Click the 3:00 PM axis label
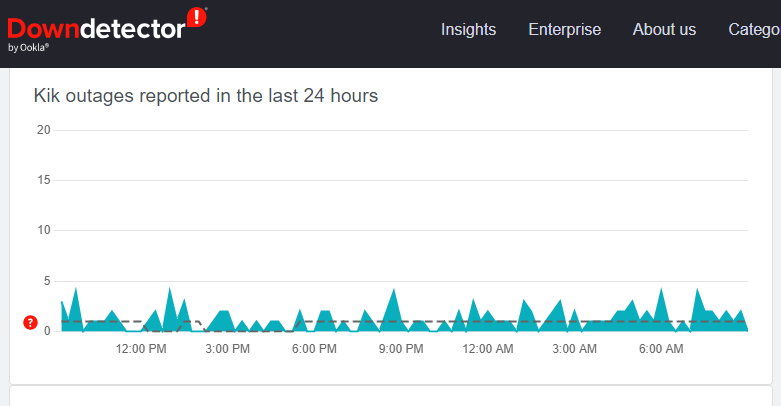The width and height of the screenshot is (781, 406). 228,349
